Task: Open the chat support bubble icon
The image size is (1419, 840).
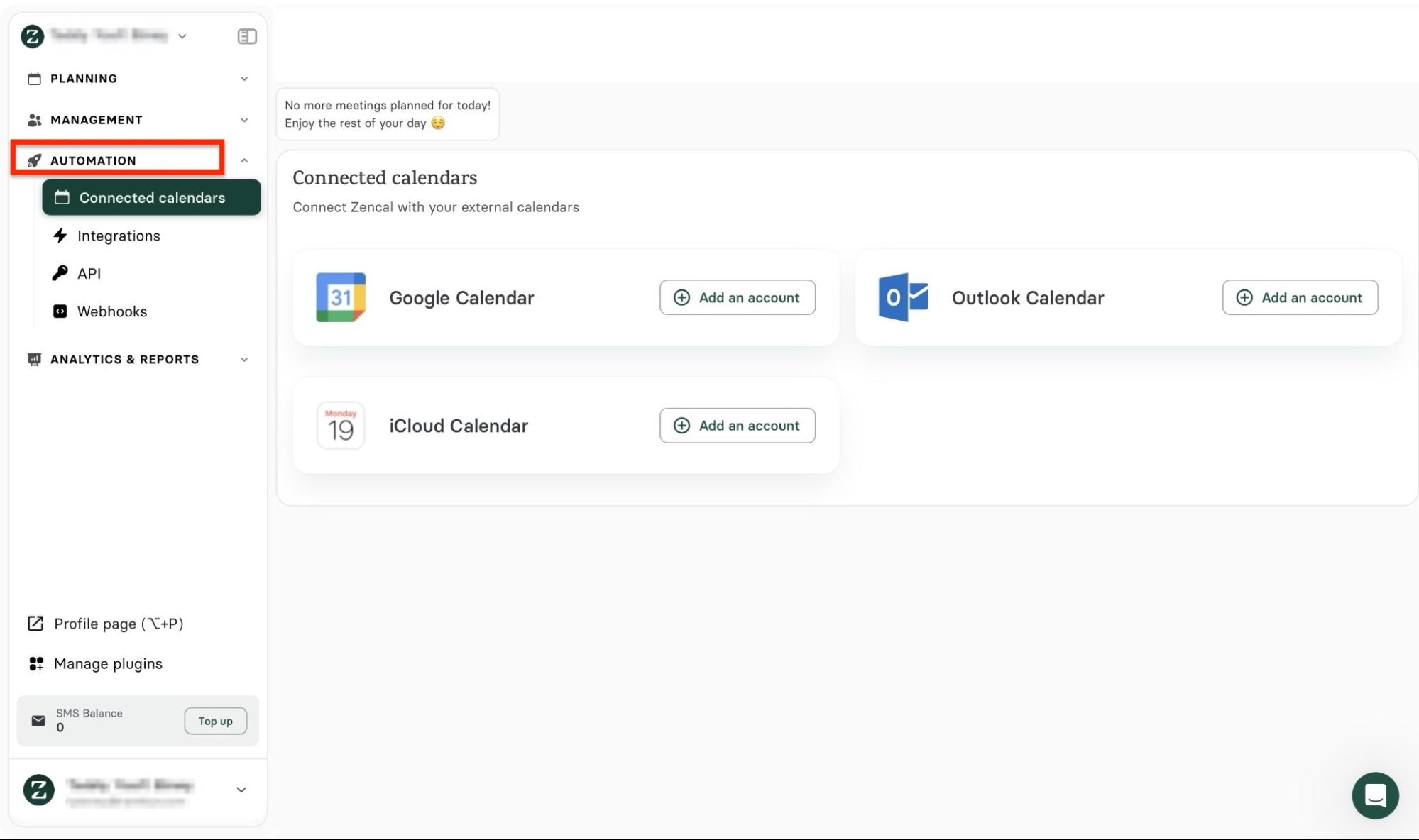Action: pos(1374,795)
